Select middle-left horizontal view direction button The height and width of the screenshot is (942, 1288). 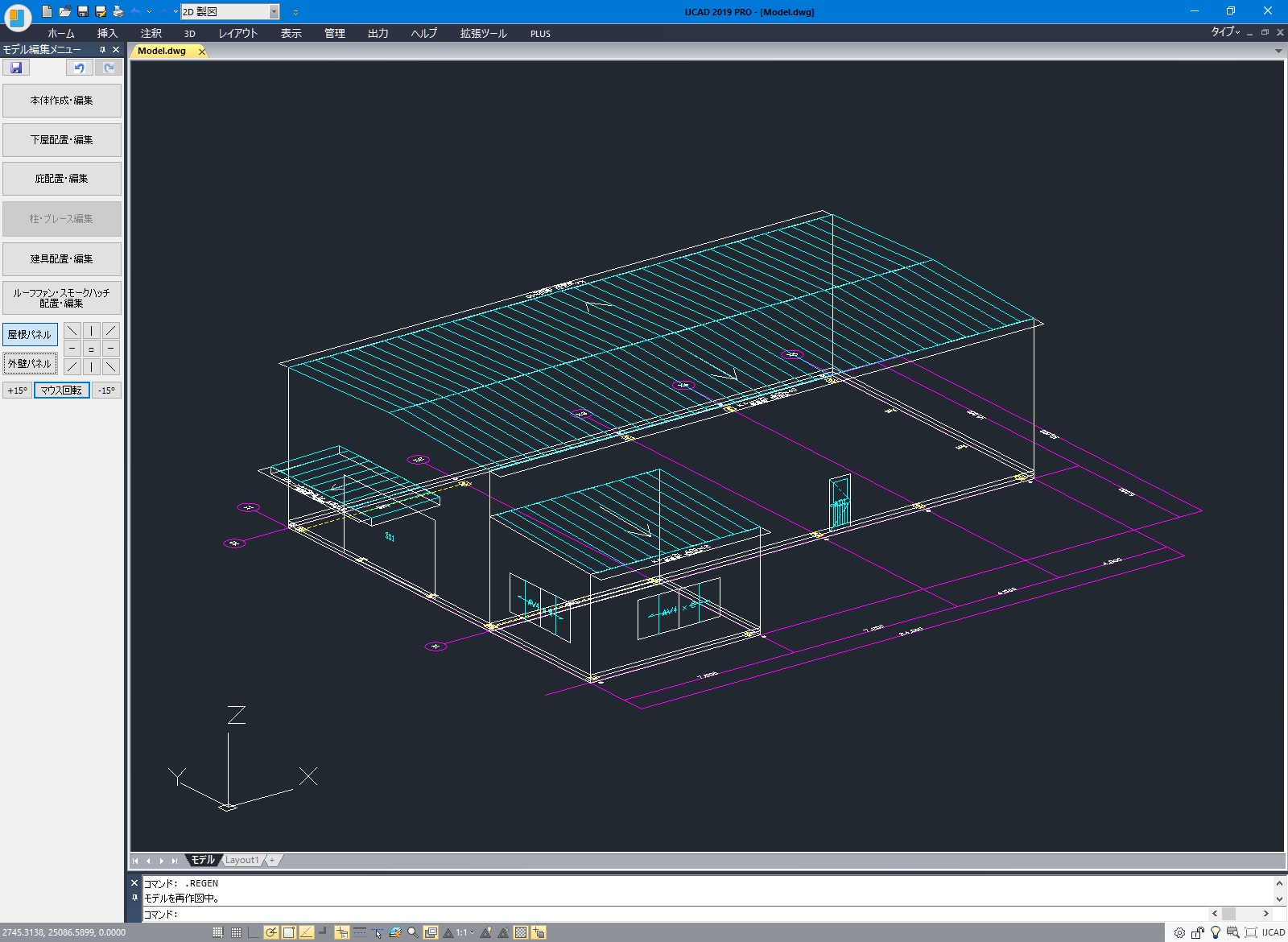click(72, 349)
